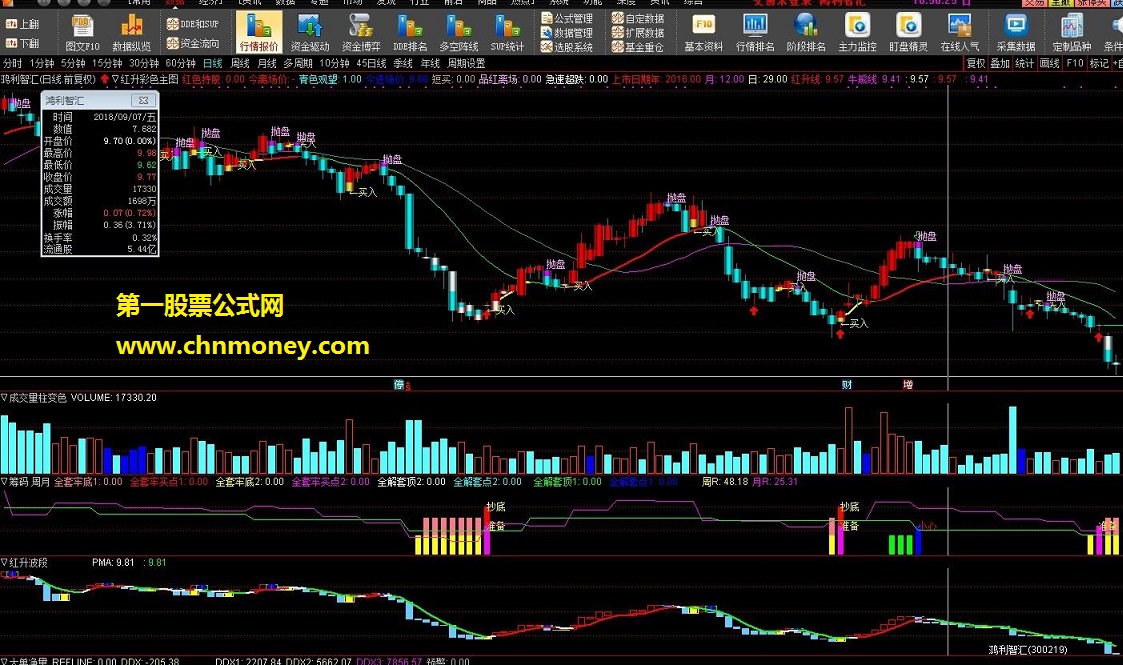The width and height of the screenshot is (1123, 665).
Task: Click the 标记 mark button
Action: click(1099, 64)
